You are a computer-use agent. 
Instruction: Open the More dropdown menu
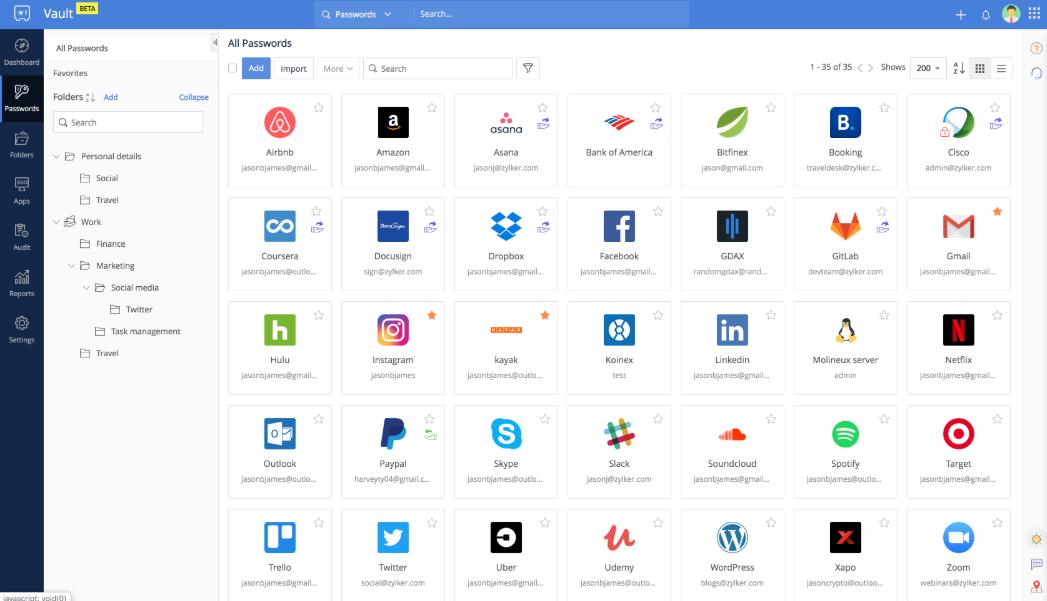(x=337, y=68)
